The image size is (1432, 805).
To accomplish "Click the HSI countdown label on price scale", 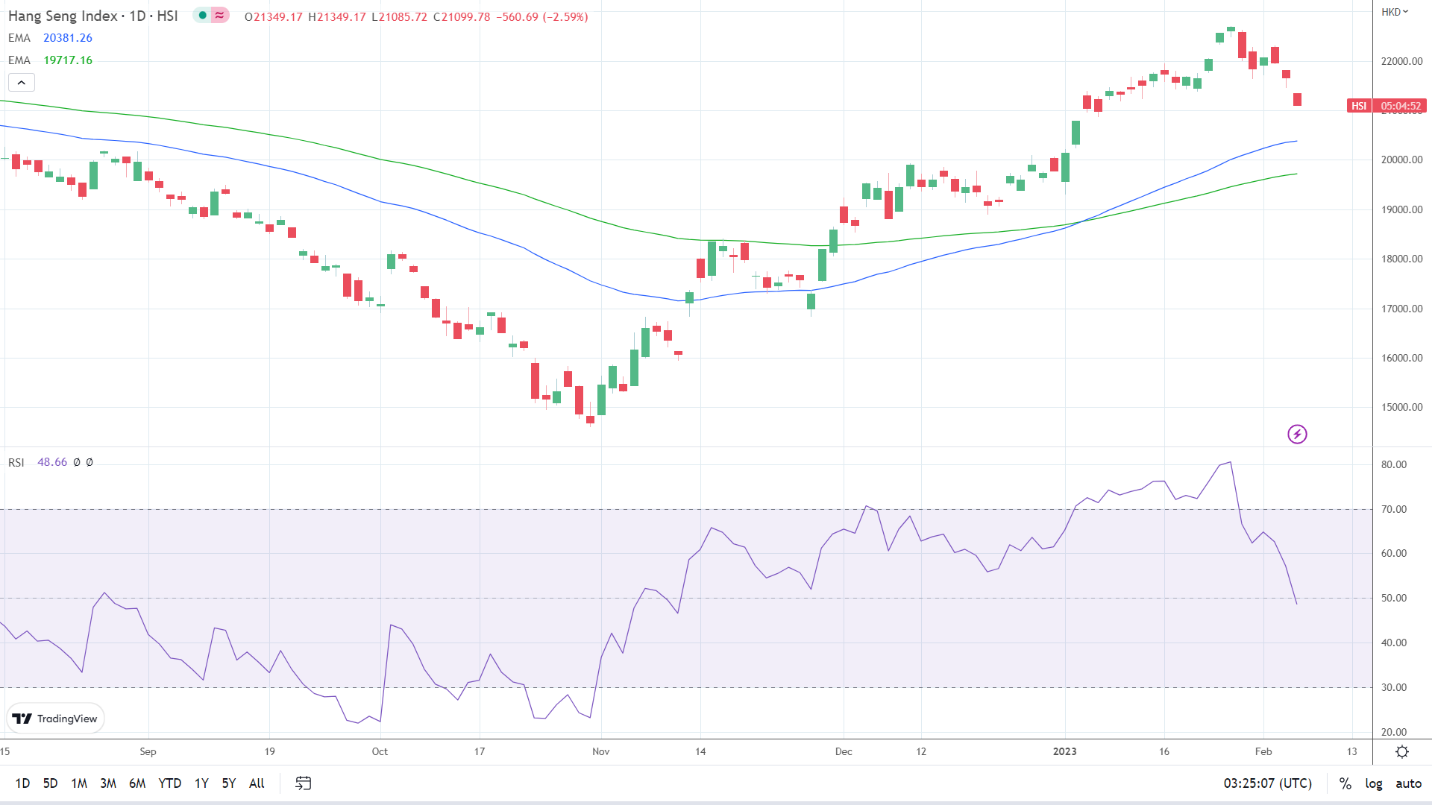I will click(1388, 106).
